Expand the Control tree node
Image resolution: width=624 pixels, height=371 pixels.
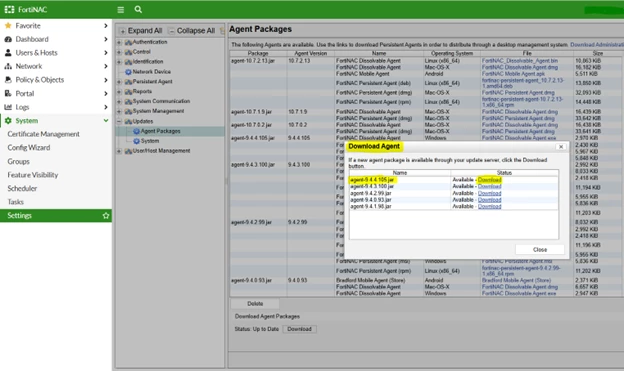119,52
